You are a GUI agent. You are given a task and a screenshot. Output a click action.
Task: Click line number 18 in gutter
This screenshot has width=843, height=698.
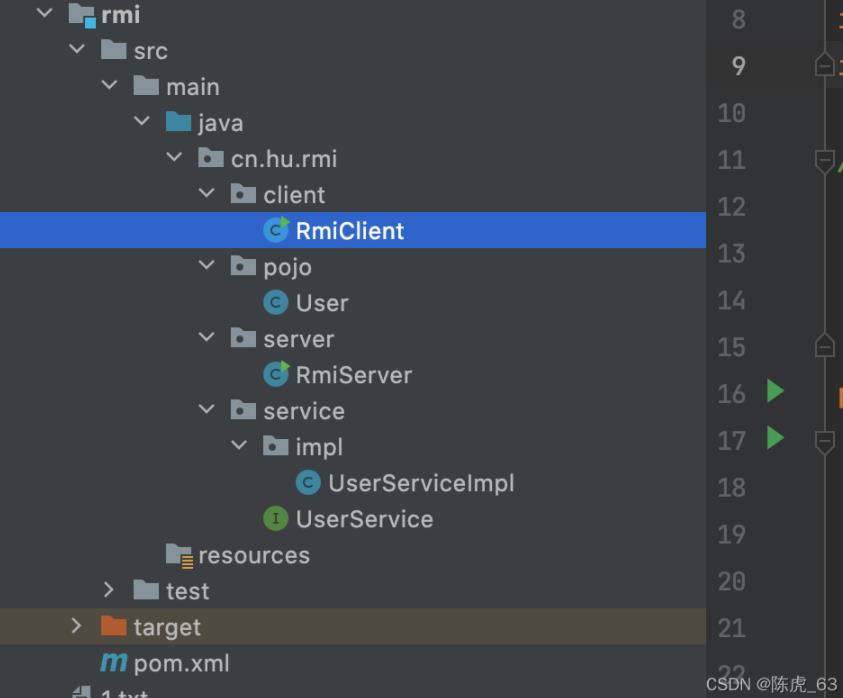tap(731, 487)
